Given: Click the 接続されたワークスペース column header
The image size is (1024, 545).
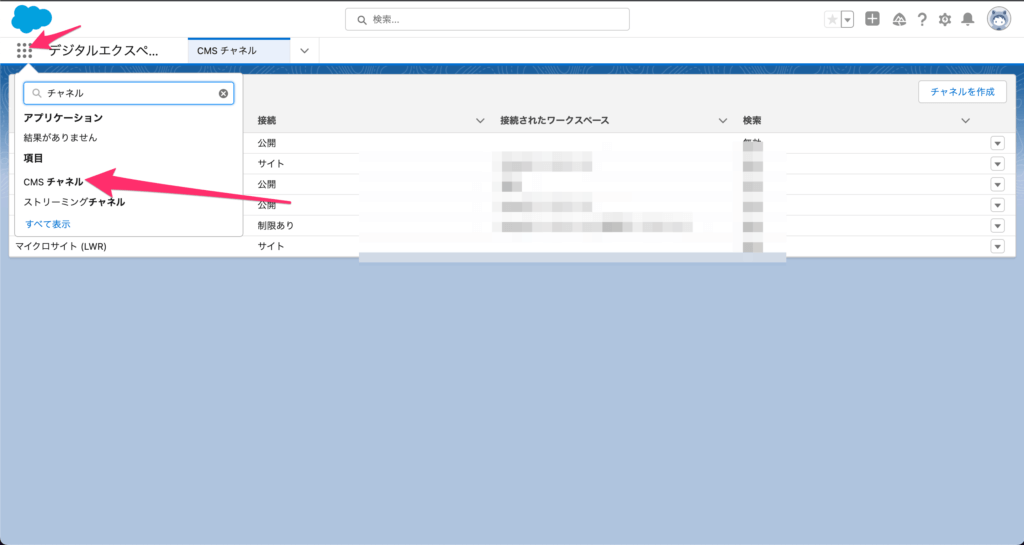Looking at the screenshot, I should (x=554, y=121).
